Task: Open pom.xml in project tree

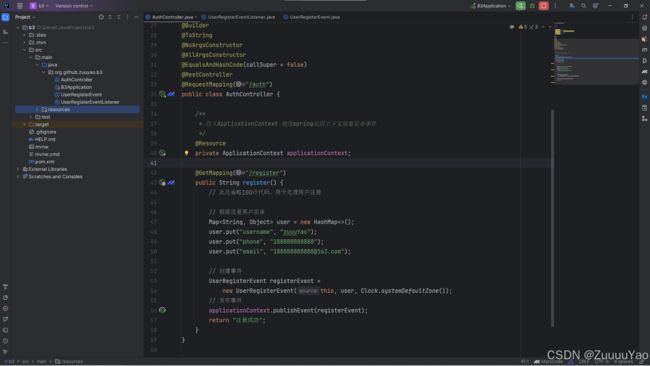Action: 41,162
